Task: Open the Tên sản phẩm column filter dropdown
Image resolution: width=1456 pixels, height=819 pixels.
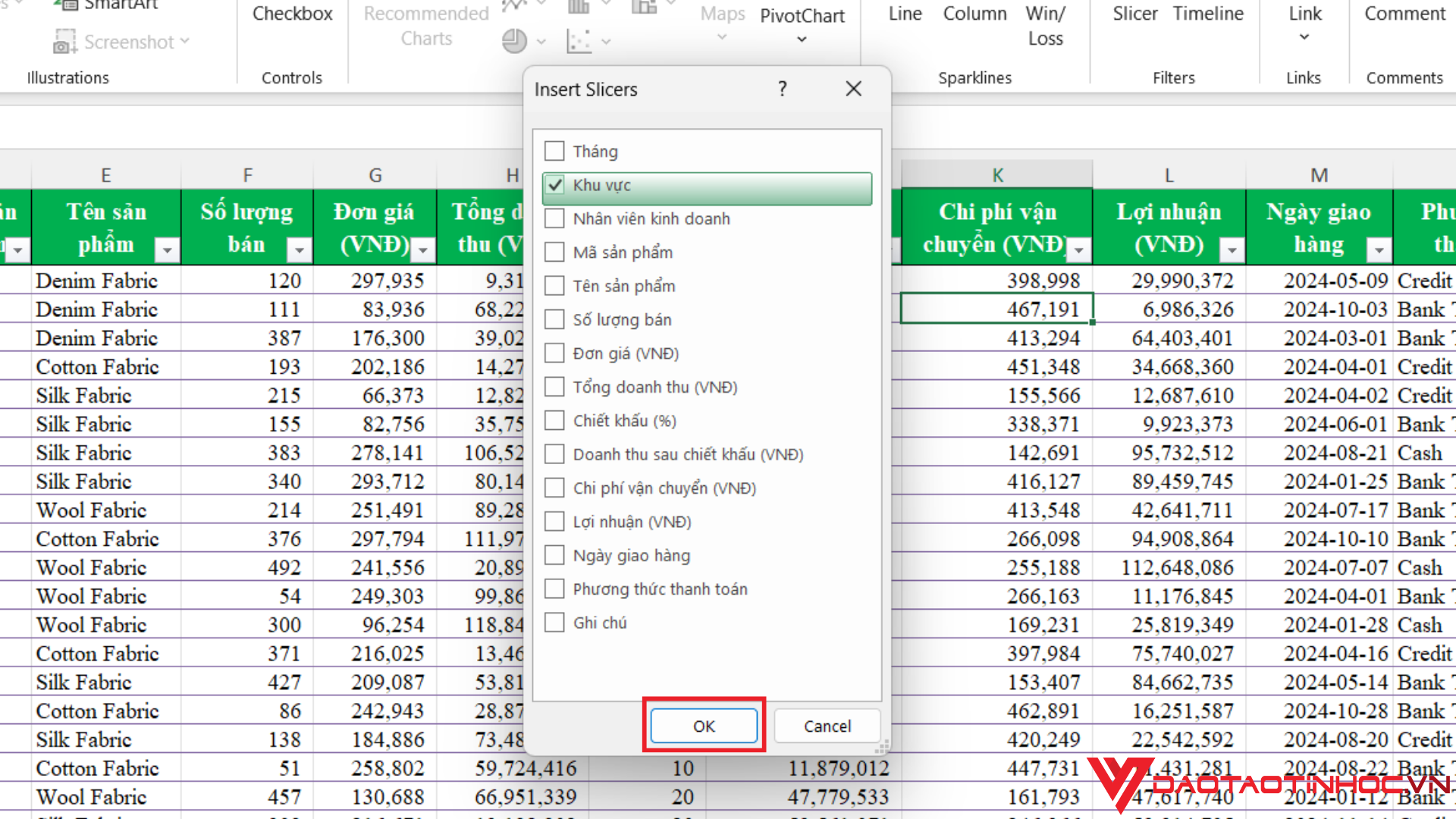Action: pyautogui.click(x=168, y=249)
